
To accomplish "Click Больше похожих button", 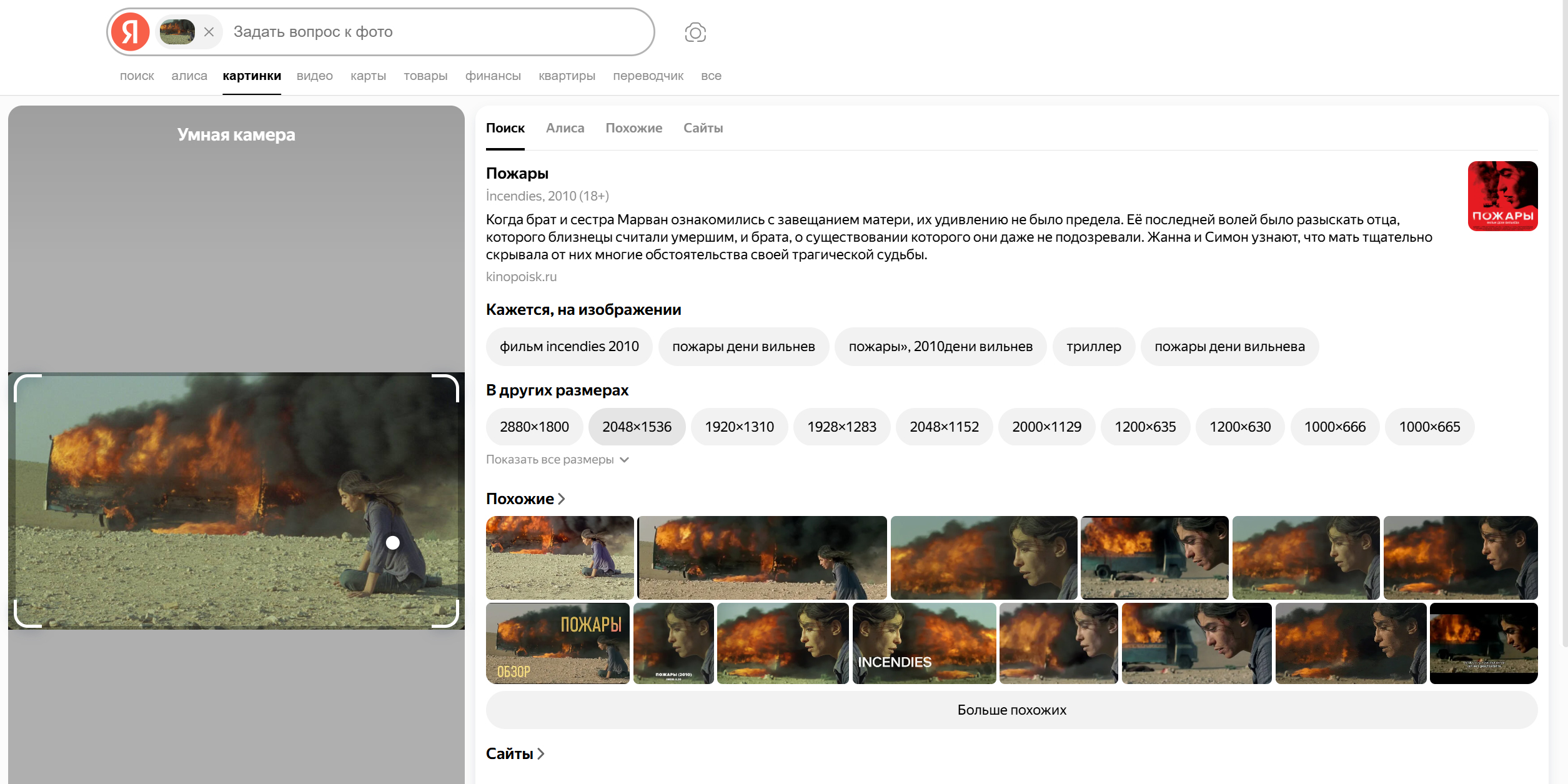I will pyautogui.click(x=1011, y=710).
